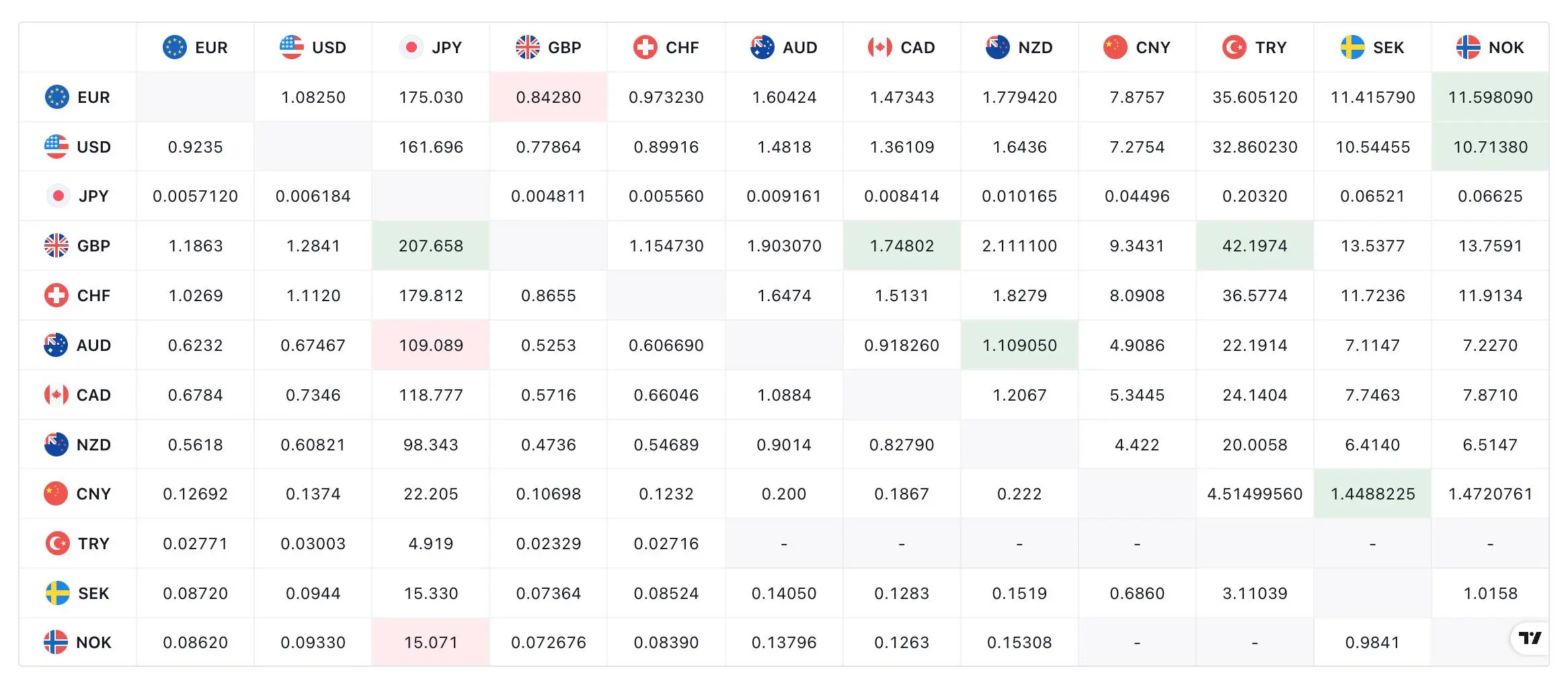Select the USD/TRY rate 32.860230

tap(1255, 147)
